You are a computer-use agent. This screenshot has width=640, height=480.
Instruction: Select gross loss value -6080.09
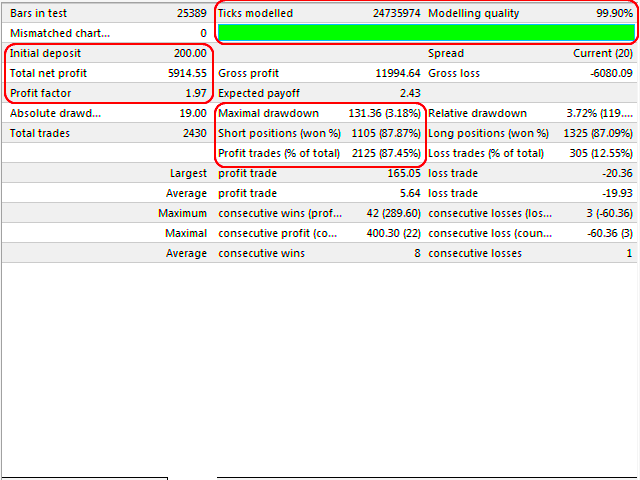(x=611, y=73)
